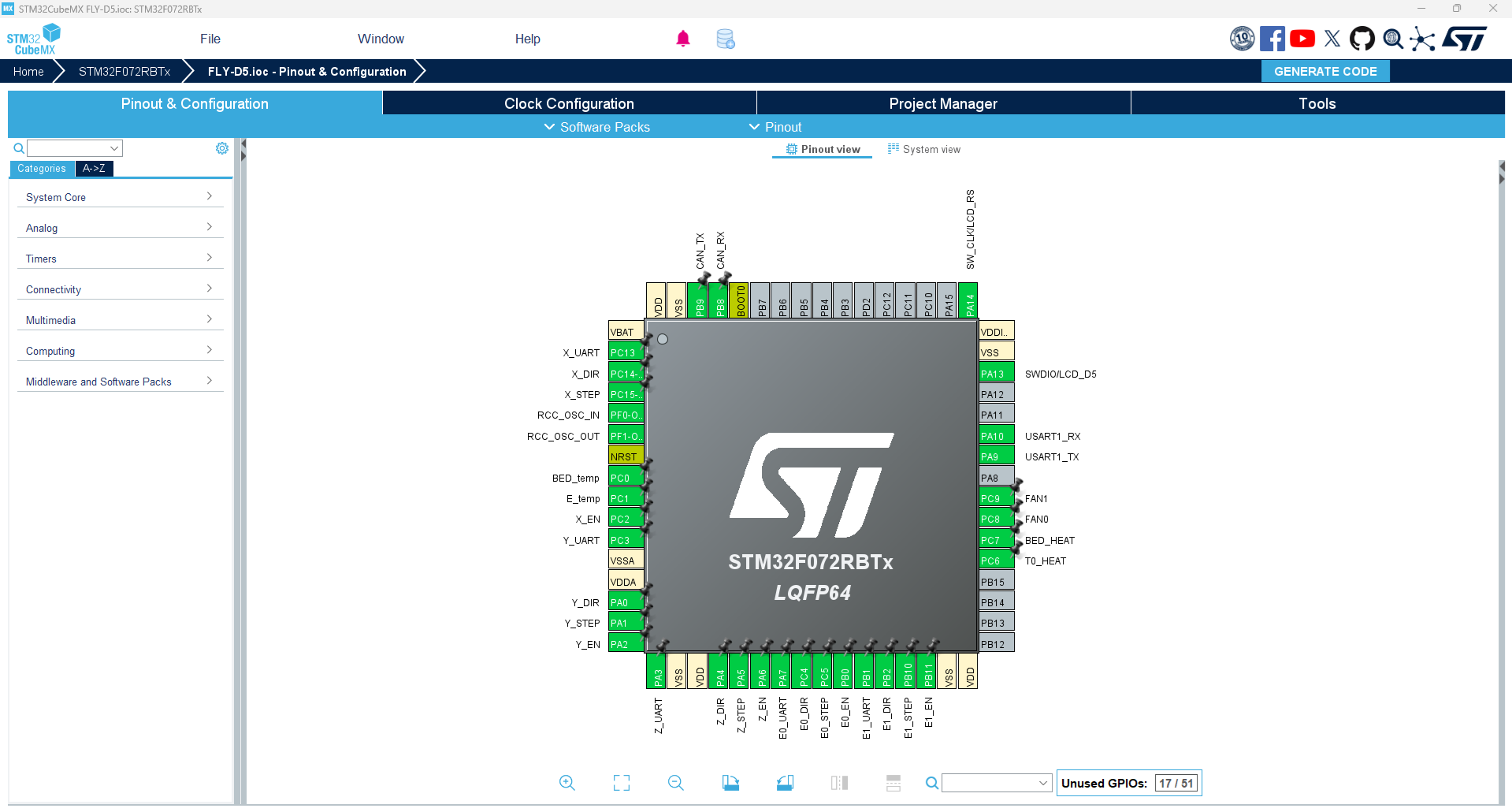The image size is (1512, 812).
Task: Open the Facebook page icon
Action: (x=1272, y=38)
